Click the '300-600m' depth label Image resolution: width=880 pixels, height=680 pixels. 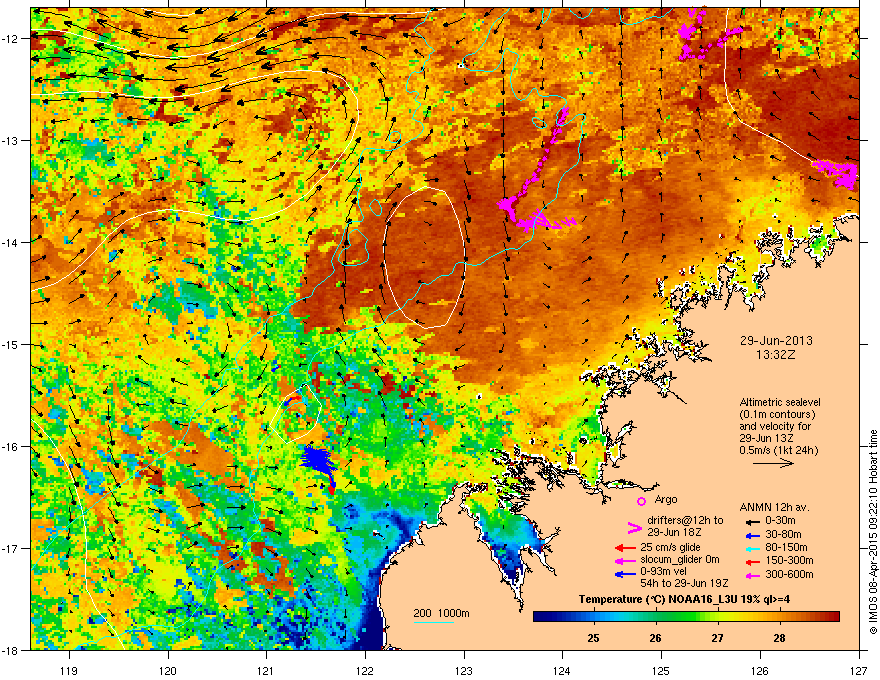[x=789, y=575]
